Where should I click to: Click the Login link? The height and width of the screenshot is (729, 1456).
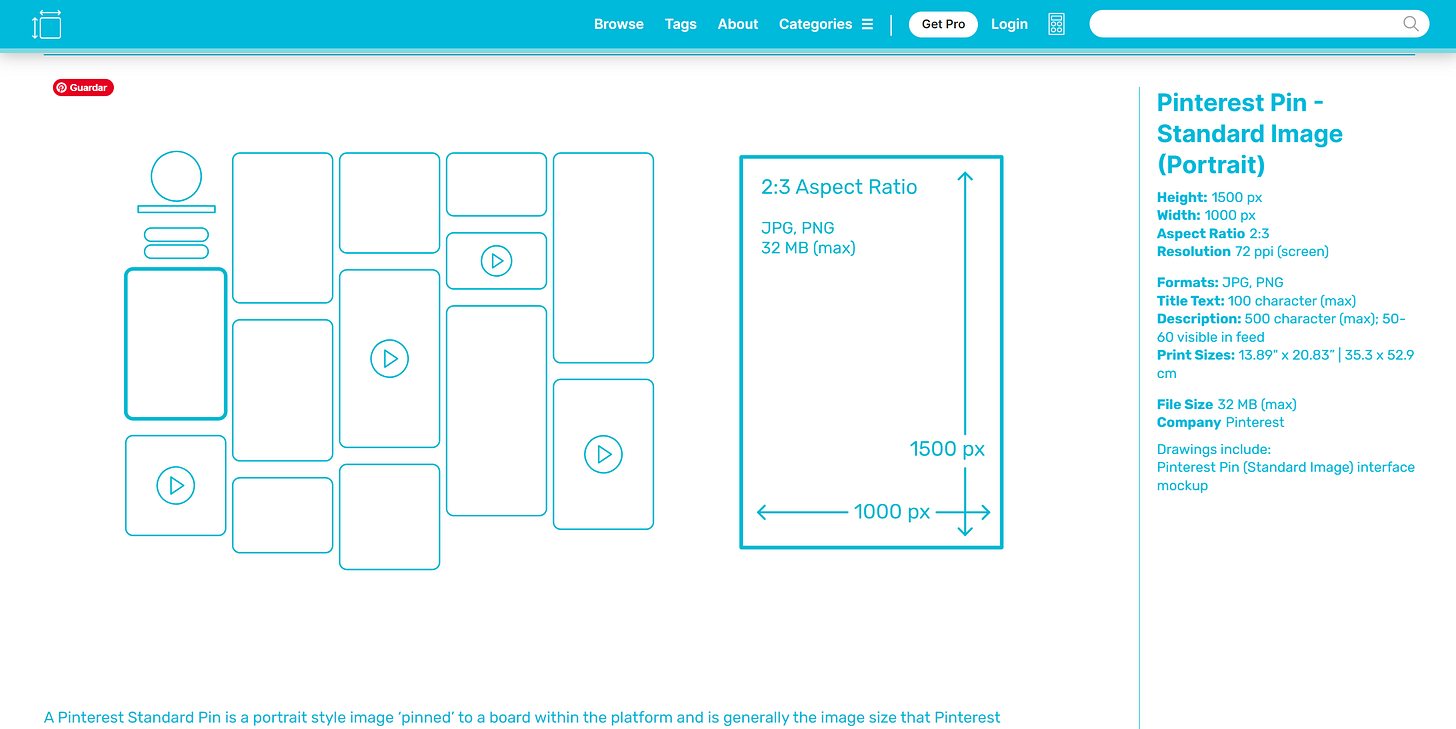tap(1009, 24)
